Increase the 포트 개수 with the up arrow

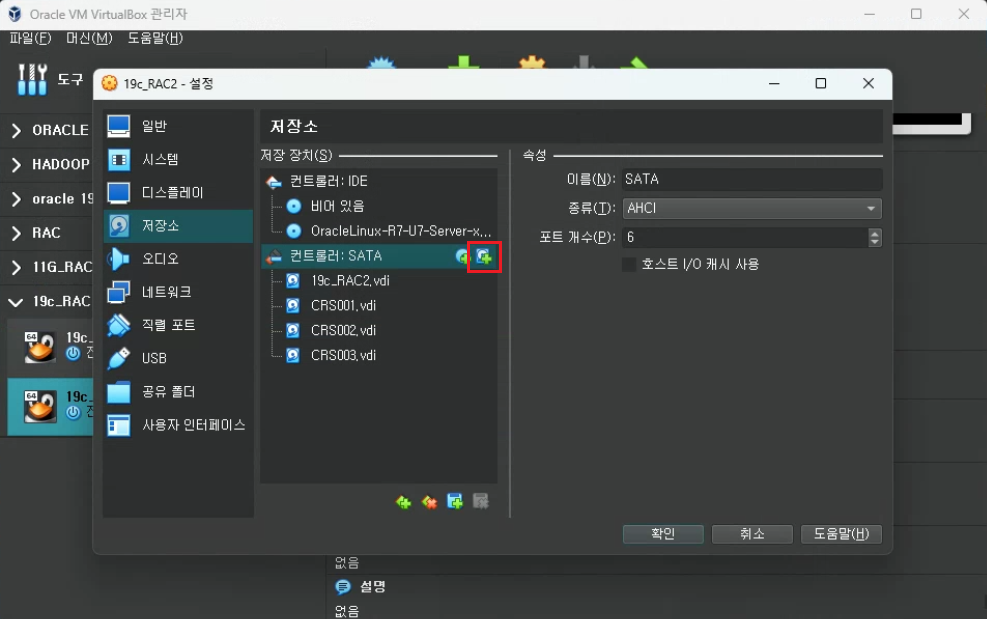874,233
